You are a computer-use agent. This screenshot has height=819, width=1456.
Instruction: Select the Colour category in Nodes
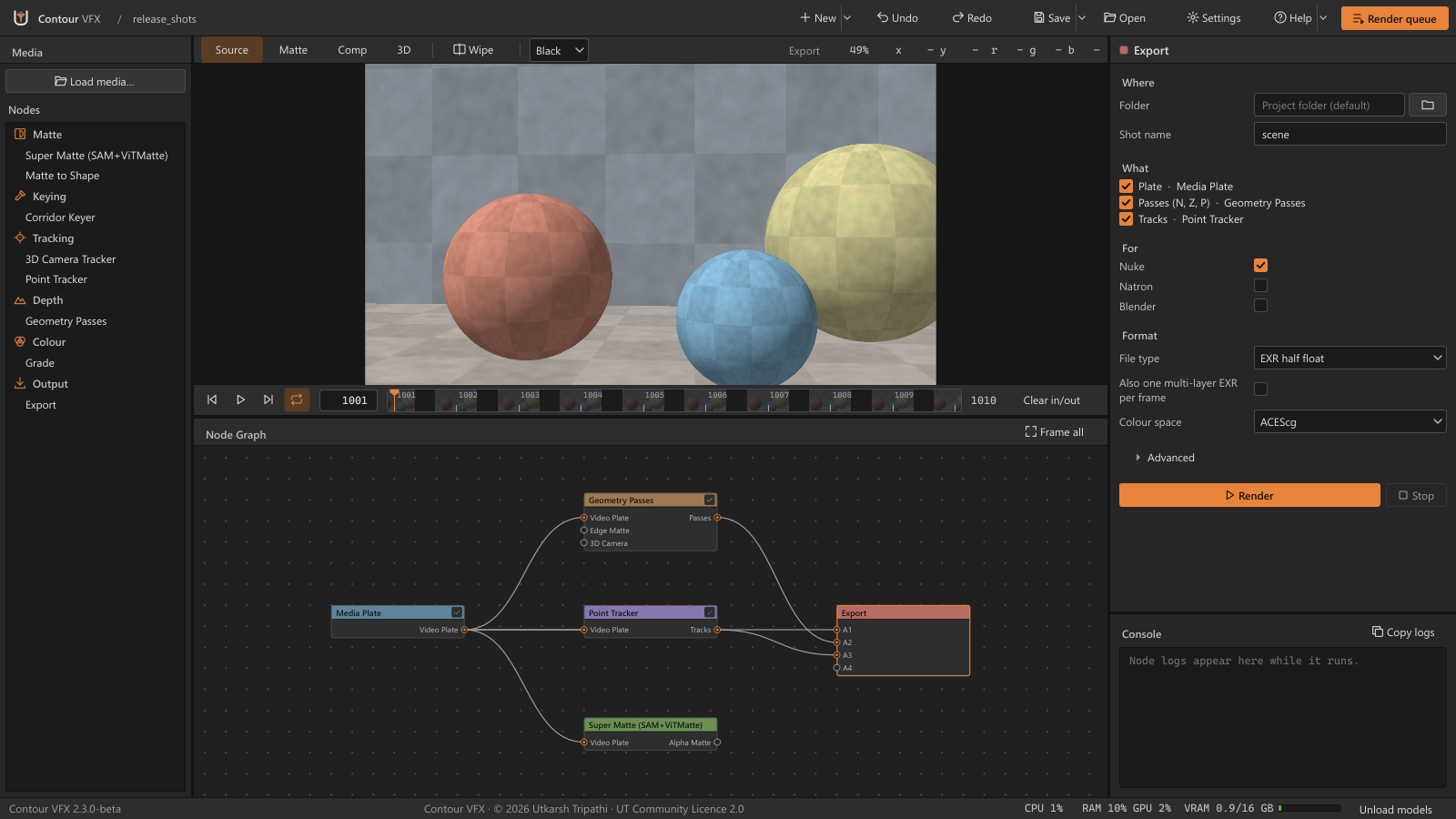coord(96,342)
